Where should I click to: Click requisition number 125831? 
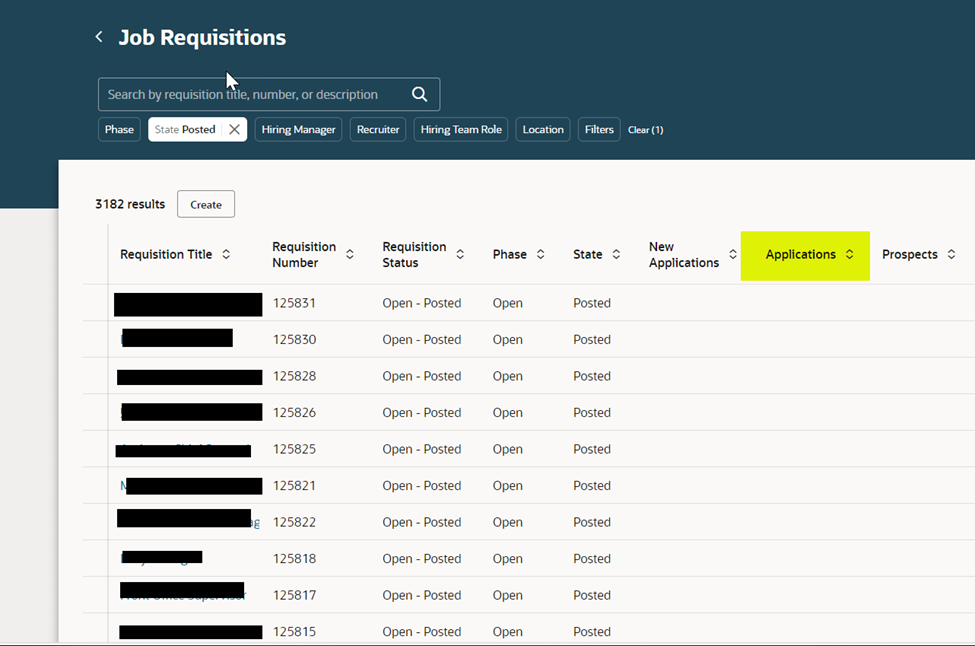pyautogui.click(x=294, y=303)
